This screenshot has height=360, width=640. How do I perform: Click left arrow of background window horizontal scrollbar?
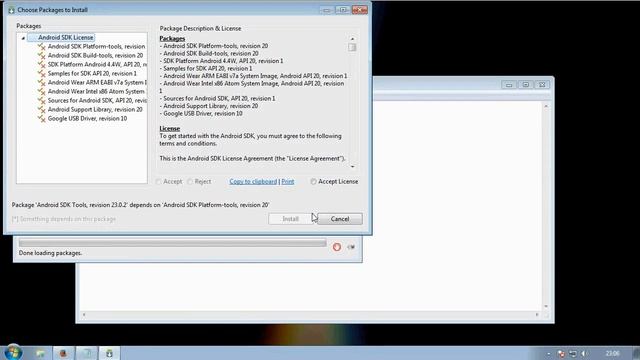tap(84, 315)
